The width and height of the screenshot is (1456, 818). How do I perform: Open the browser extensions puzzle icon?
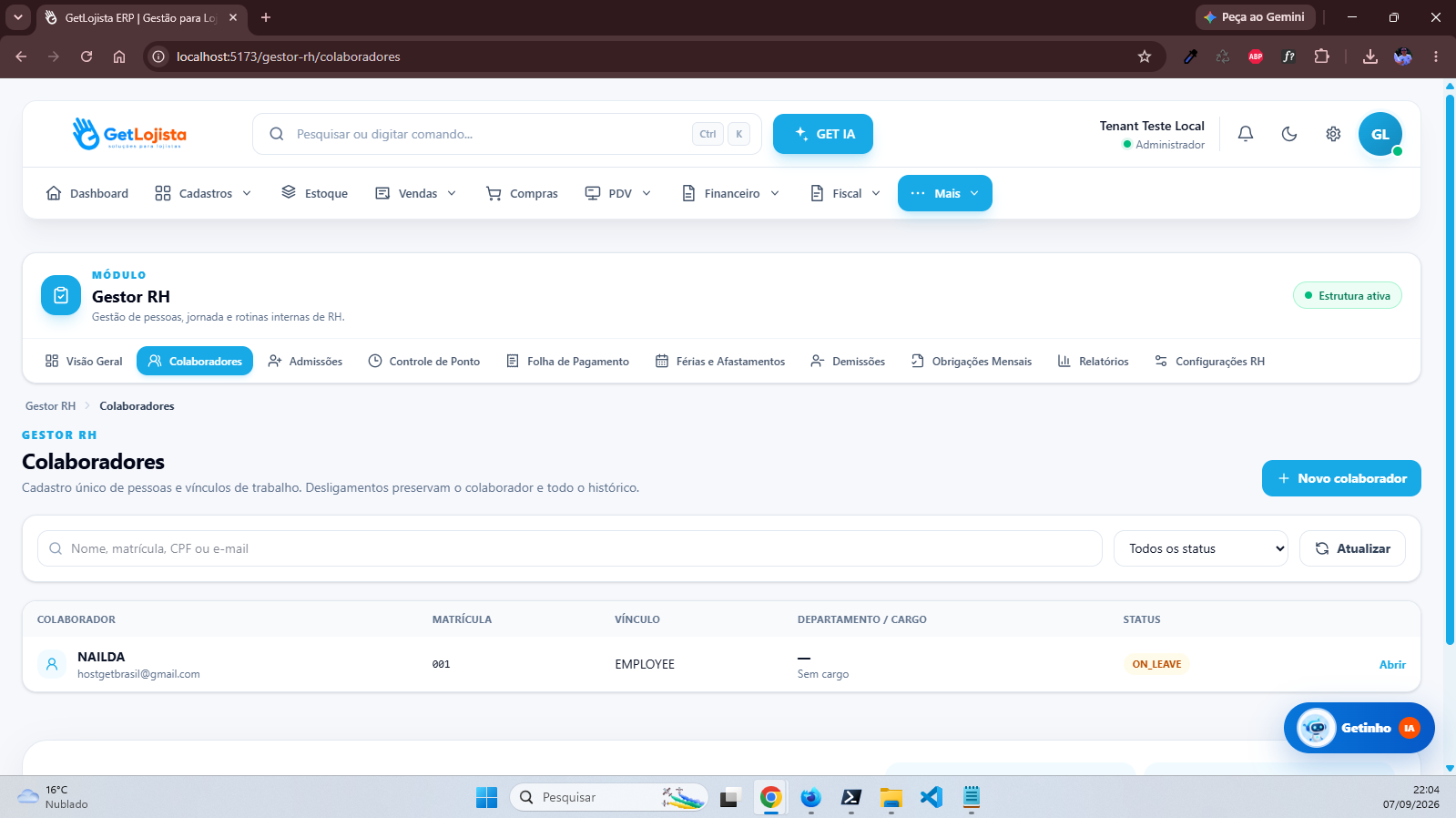(1321, 56)
